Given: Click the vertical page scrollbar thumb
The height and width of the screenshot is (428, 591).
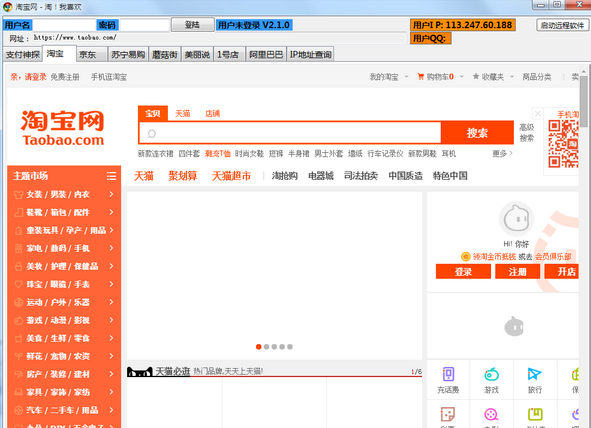Looking at the screenshot, I should 584,101.
